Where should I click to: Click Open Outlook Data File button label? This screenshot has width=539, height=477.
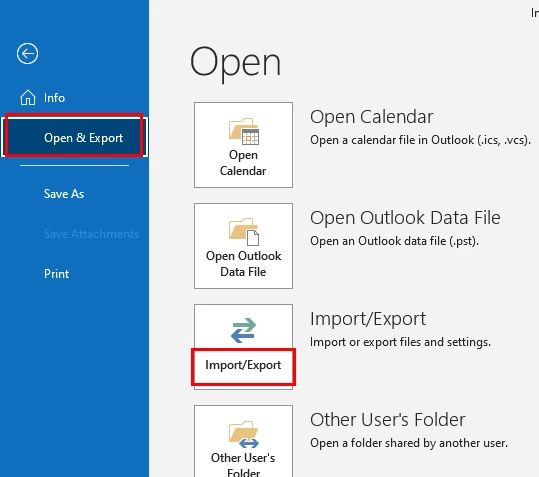tap(243, 264)
